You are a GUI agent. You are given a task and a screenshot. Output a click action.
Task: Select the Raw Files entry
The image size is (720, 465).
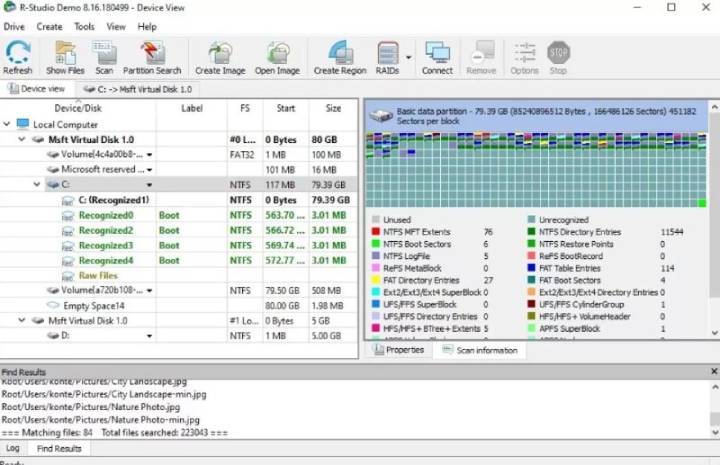tap(98, 275)
